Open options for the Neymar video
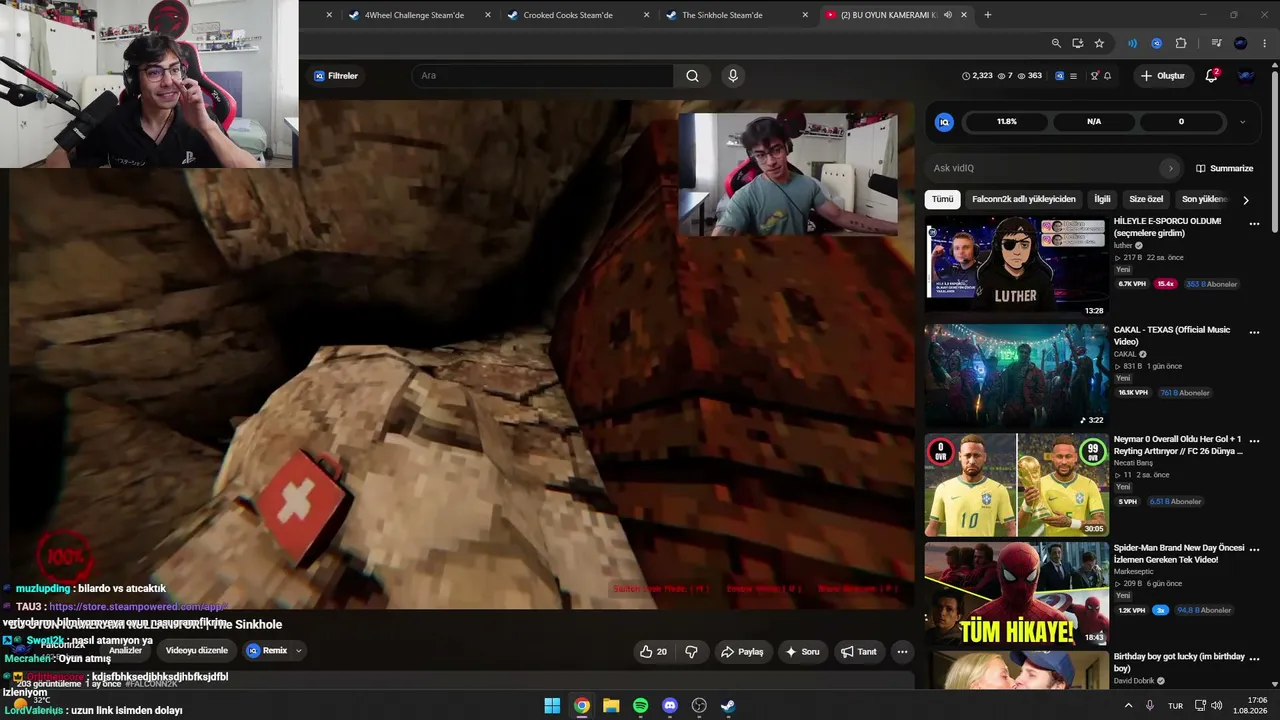Image resolution: width=1280 pixels, height=720 pixels. click(1254, 441)
